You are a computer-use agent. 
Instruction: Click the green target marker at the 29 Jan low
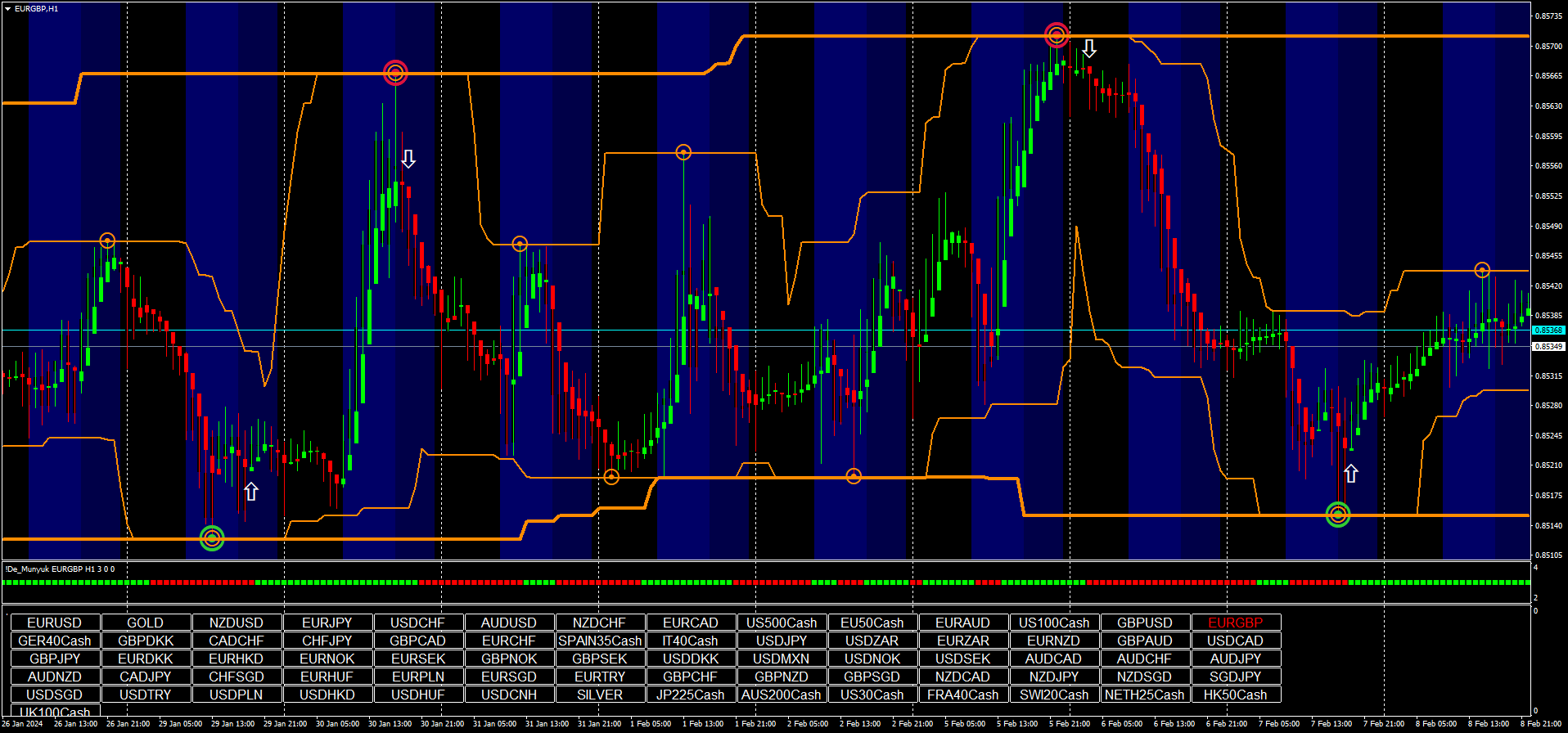[212, 537]
